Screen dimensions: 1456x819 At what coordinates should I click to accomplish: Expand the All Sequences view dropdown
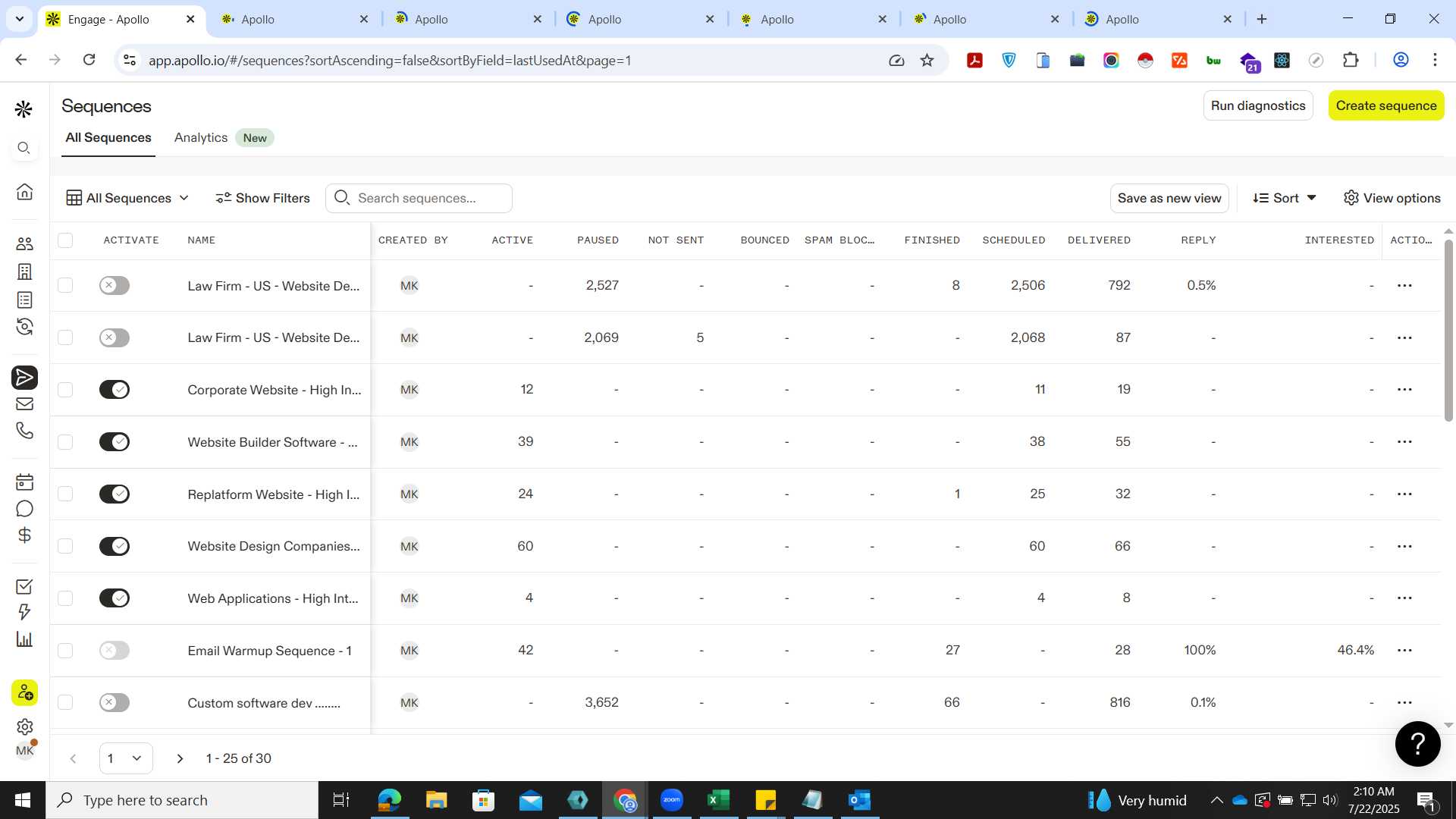127,198
